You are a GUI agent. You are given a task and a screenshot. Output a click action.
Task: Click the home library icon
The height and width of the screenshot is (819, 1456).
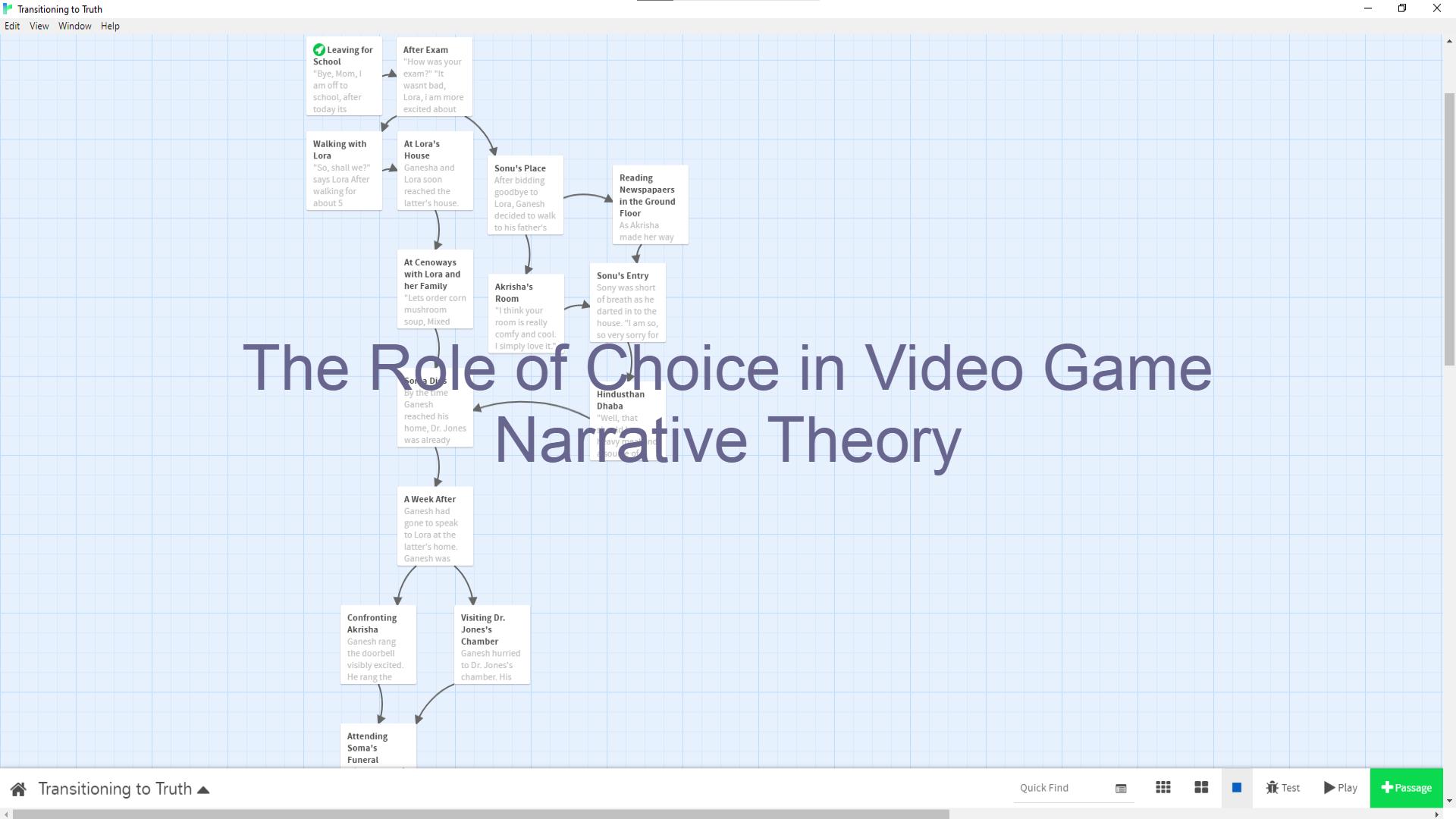[x=18, y=789]
